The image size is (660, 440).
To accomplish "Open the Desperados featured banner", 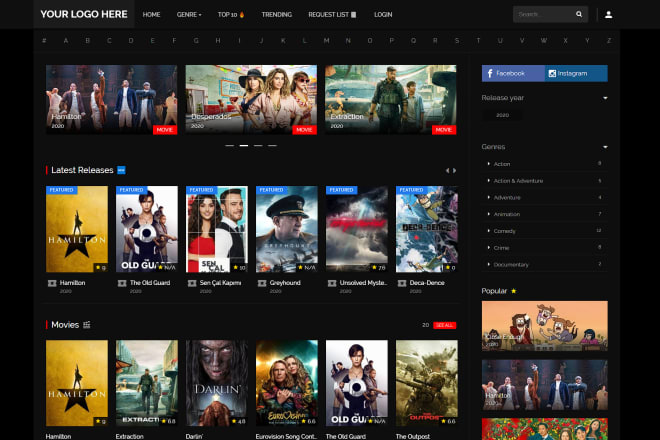I will pos(251,100).
